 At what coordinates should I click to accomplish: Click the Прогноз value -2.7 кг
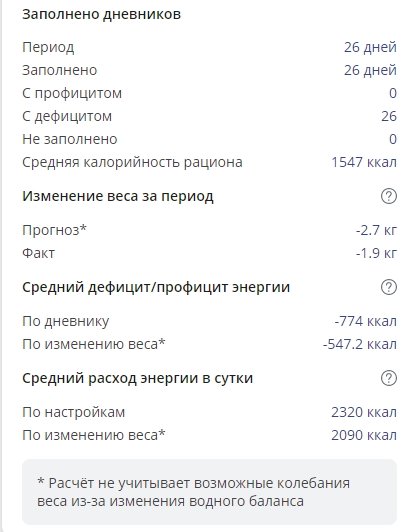pos(376,230)
